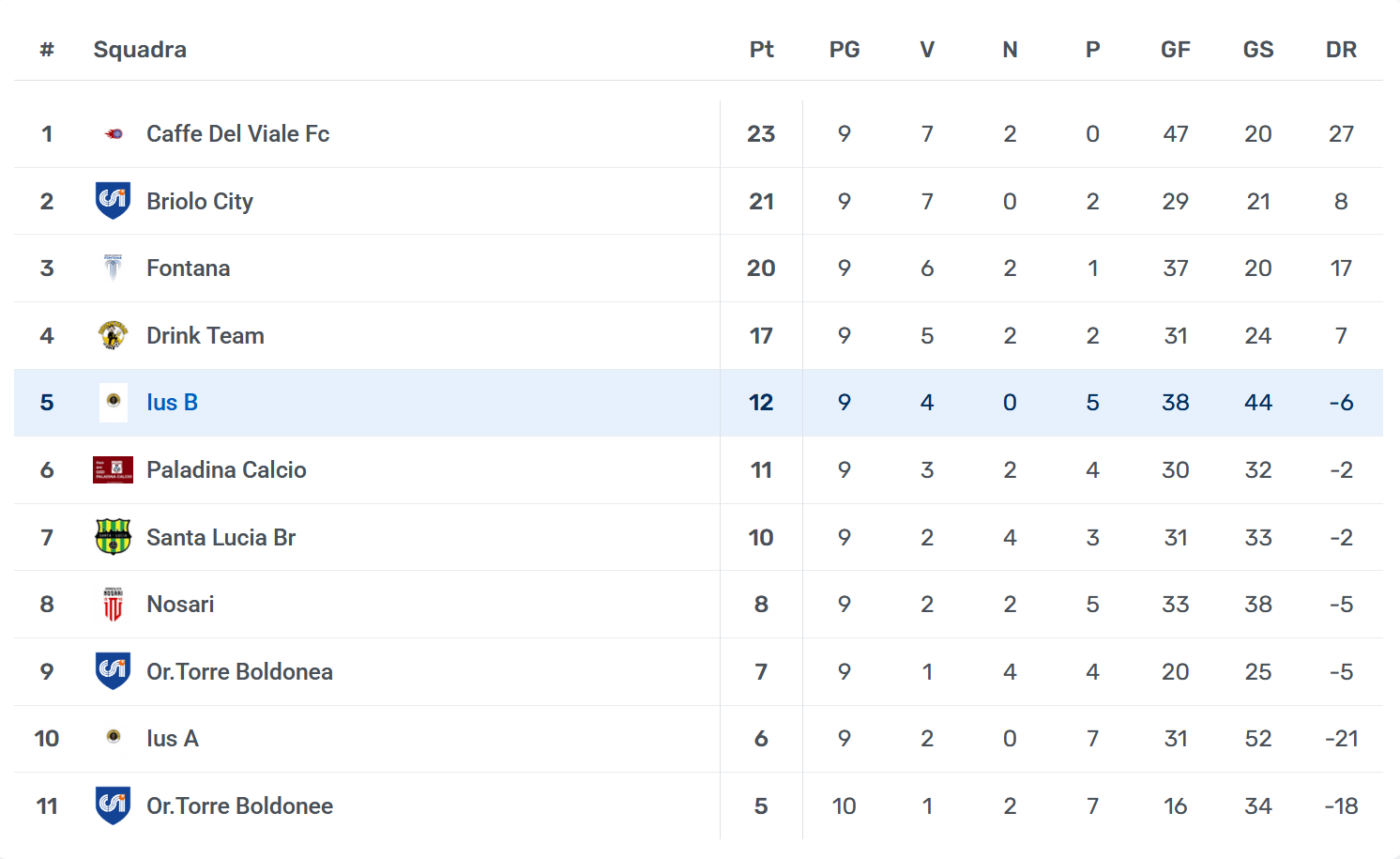Open the Caffe Del Viale Fc team page
Viewport: 1400px width, 859px height.
click(x=237, y=134)
